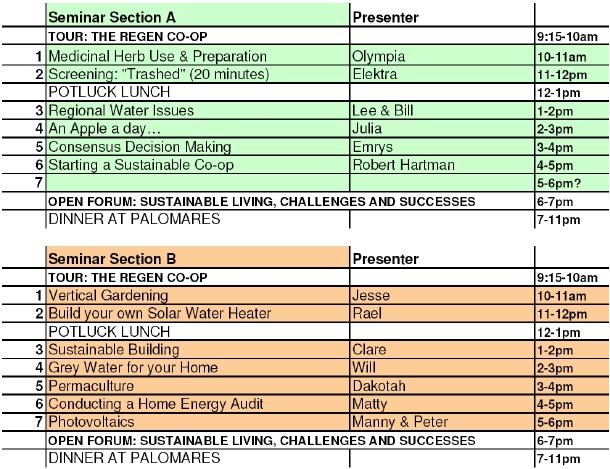610x469 pixels.
Task: Click the Permaculture cell
Action: (x=197, y=386)
